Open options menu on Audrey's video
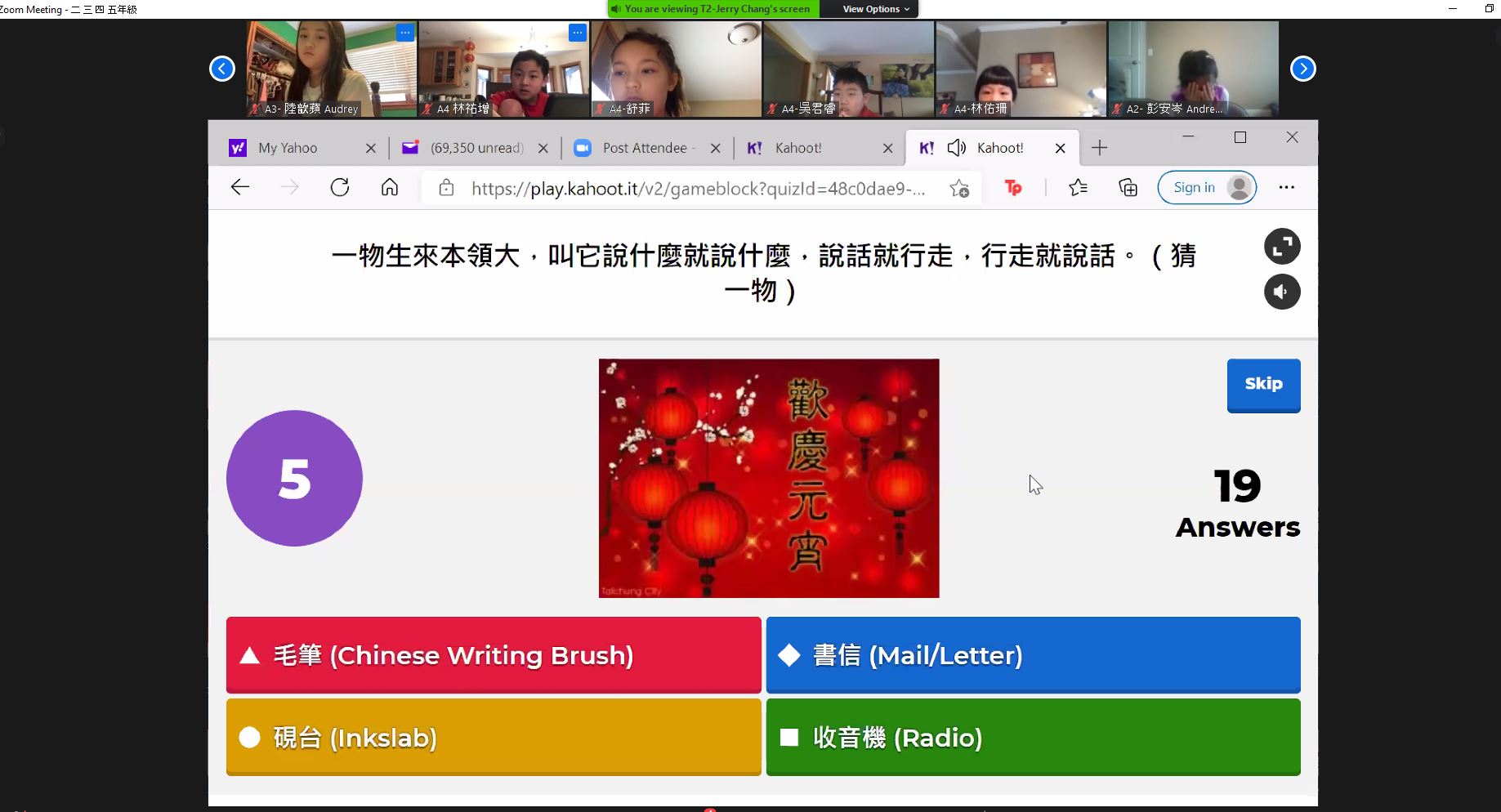This screenshot has width=1501, height=812. pyautogui.click(x=405, y=33)
